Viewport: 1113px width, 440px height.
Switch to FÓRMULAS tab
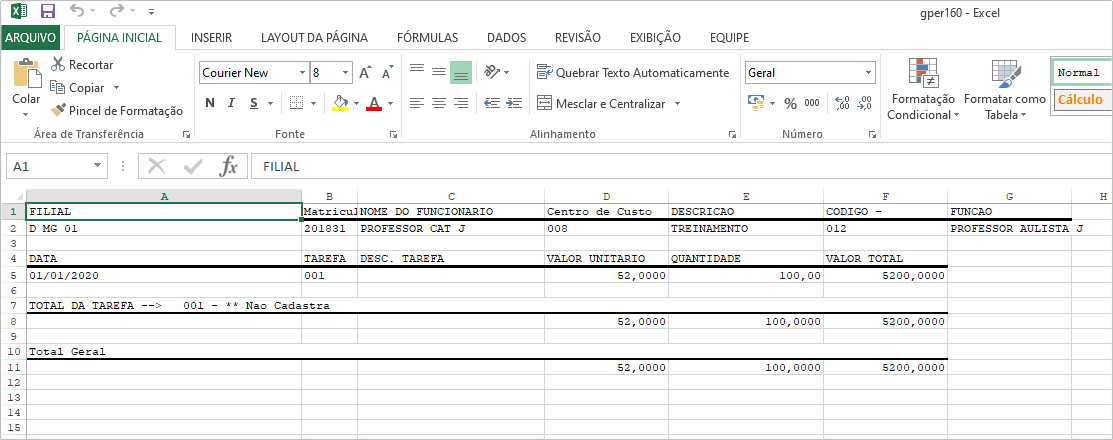(x=427, y=38)
